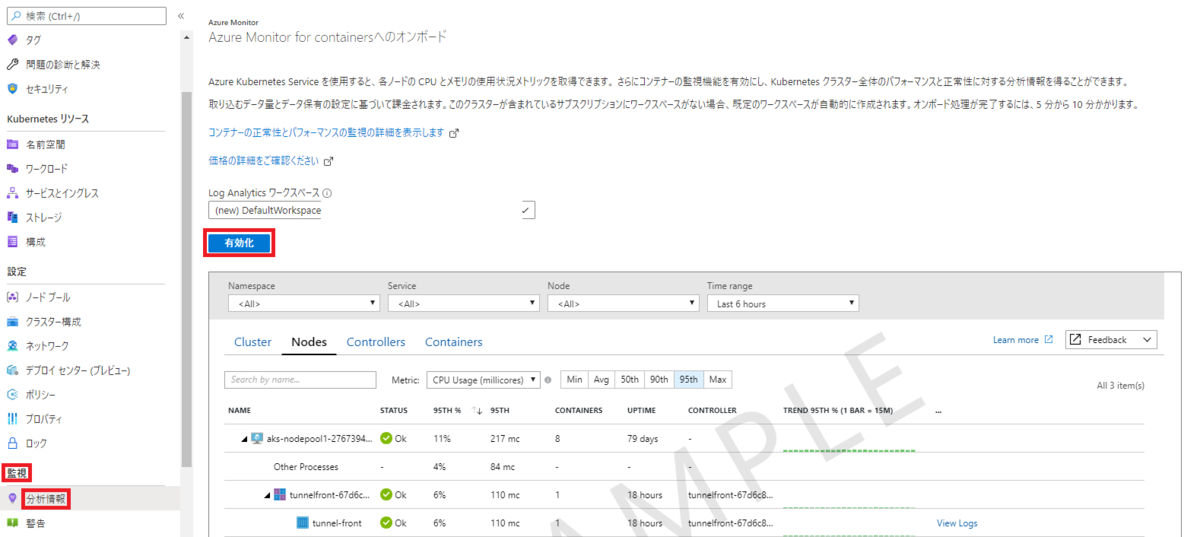Image resolution: width=1200 pixels, height=537 pixels.
Task: Collapse the tunnelfront-67d6c tree row
Action: point(267,495)
